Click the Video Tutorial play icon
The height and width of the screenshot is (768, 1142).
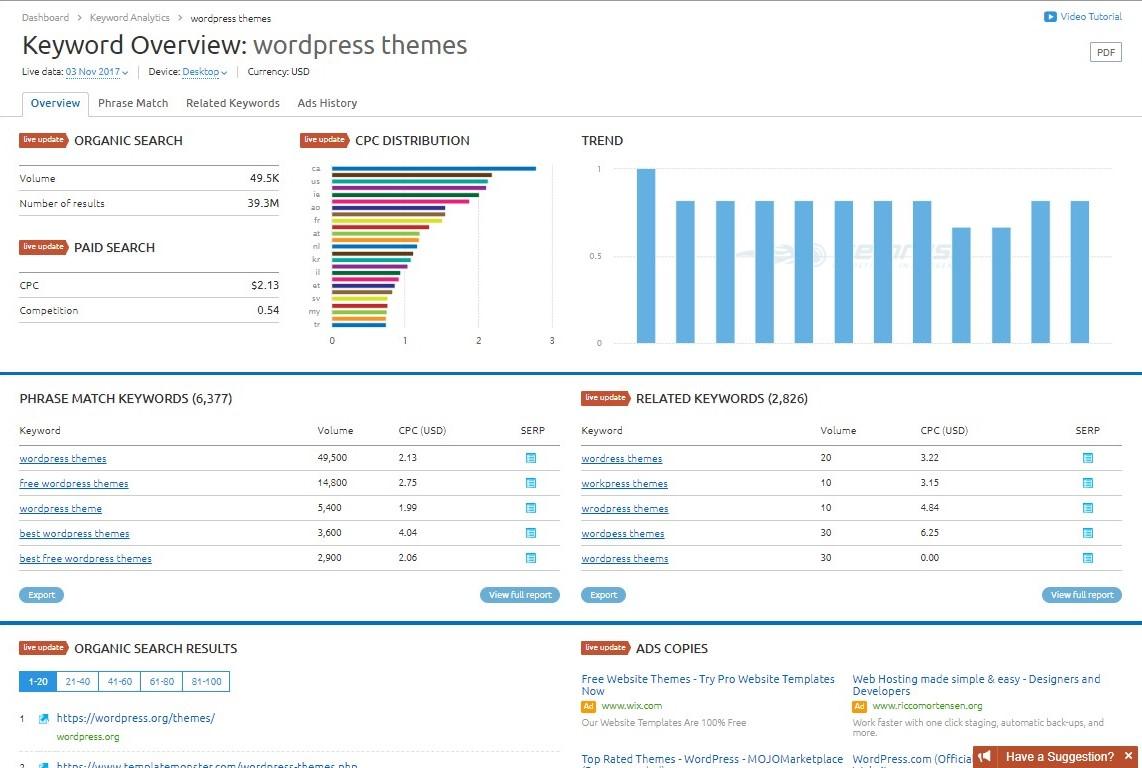(1051, 16)
